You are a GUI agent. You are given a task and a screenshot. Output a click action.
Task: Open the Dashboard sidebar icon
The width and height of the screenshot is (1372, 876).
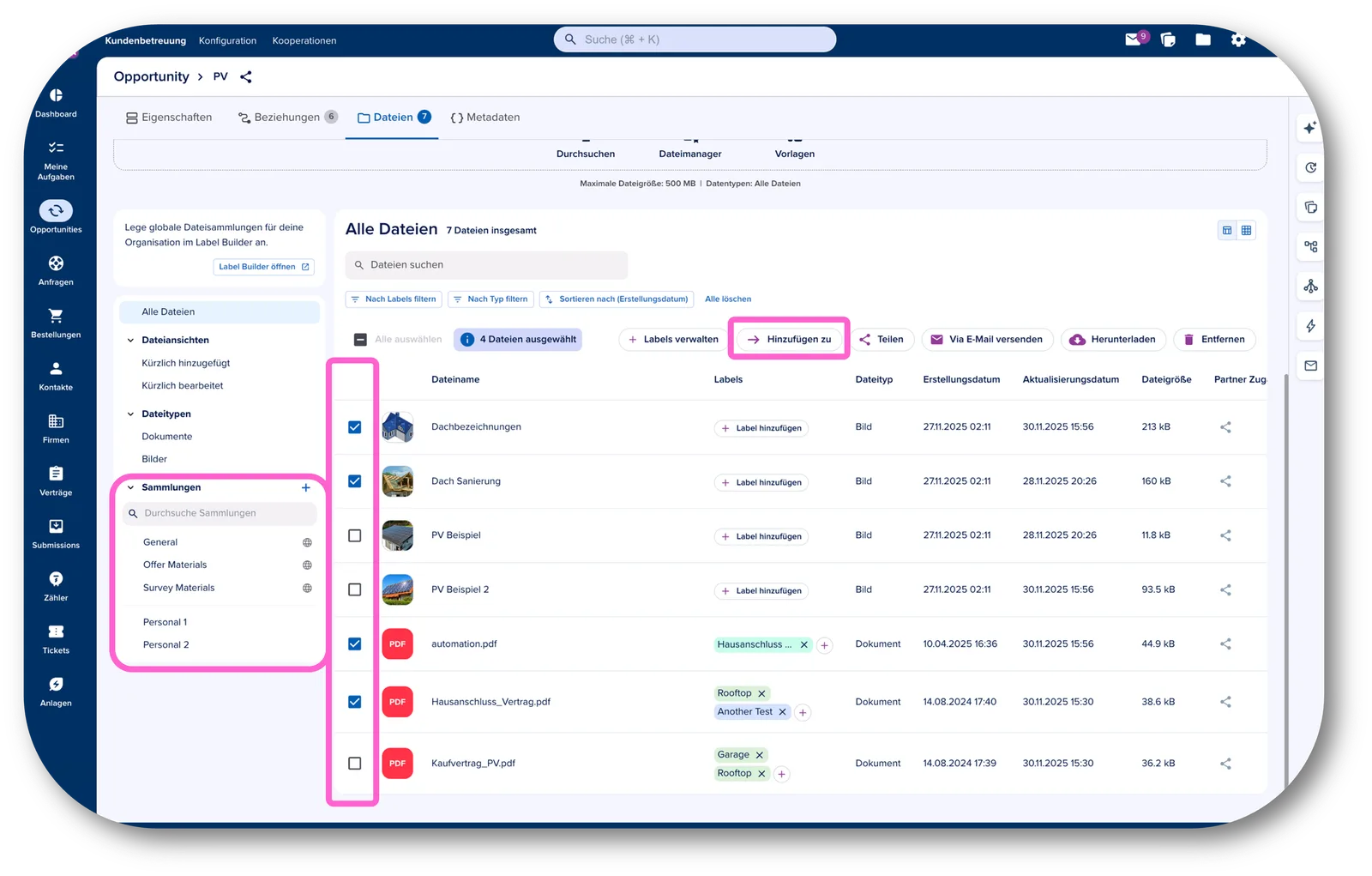[56, 102]
